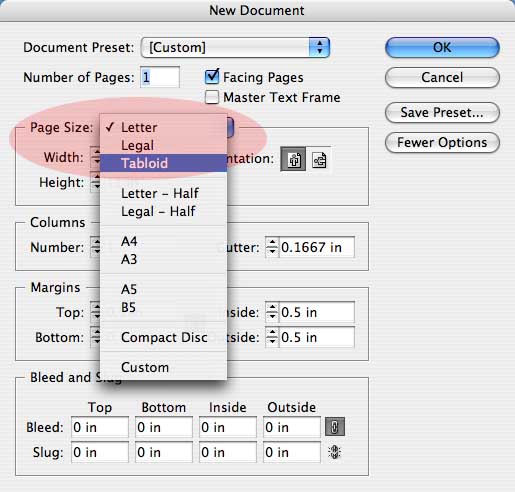The width and height of the screenshot is (515, 492).
Task: Open Document Preset dropdown
Action: click(235, 47)
